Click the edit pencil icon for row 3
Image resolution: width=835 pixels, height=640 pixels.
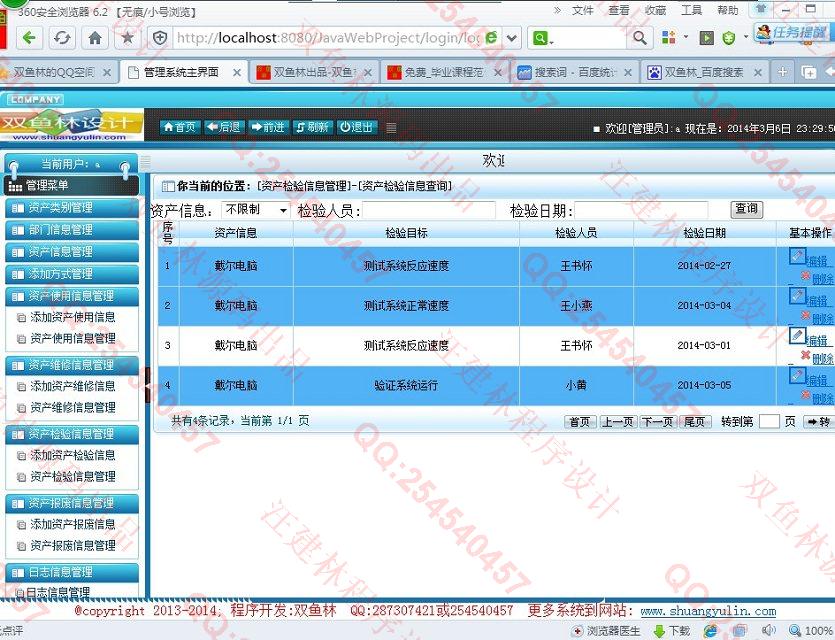point(797,336)
